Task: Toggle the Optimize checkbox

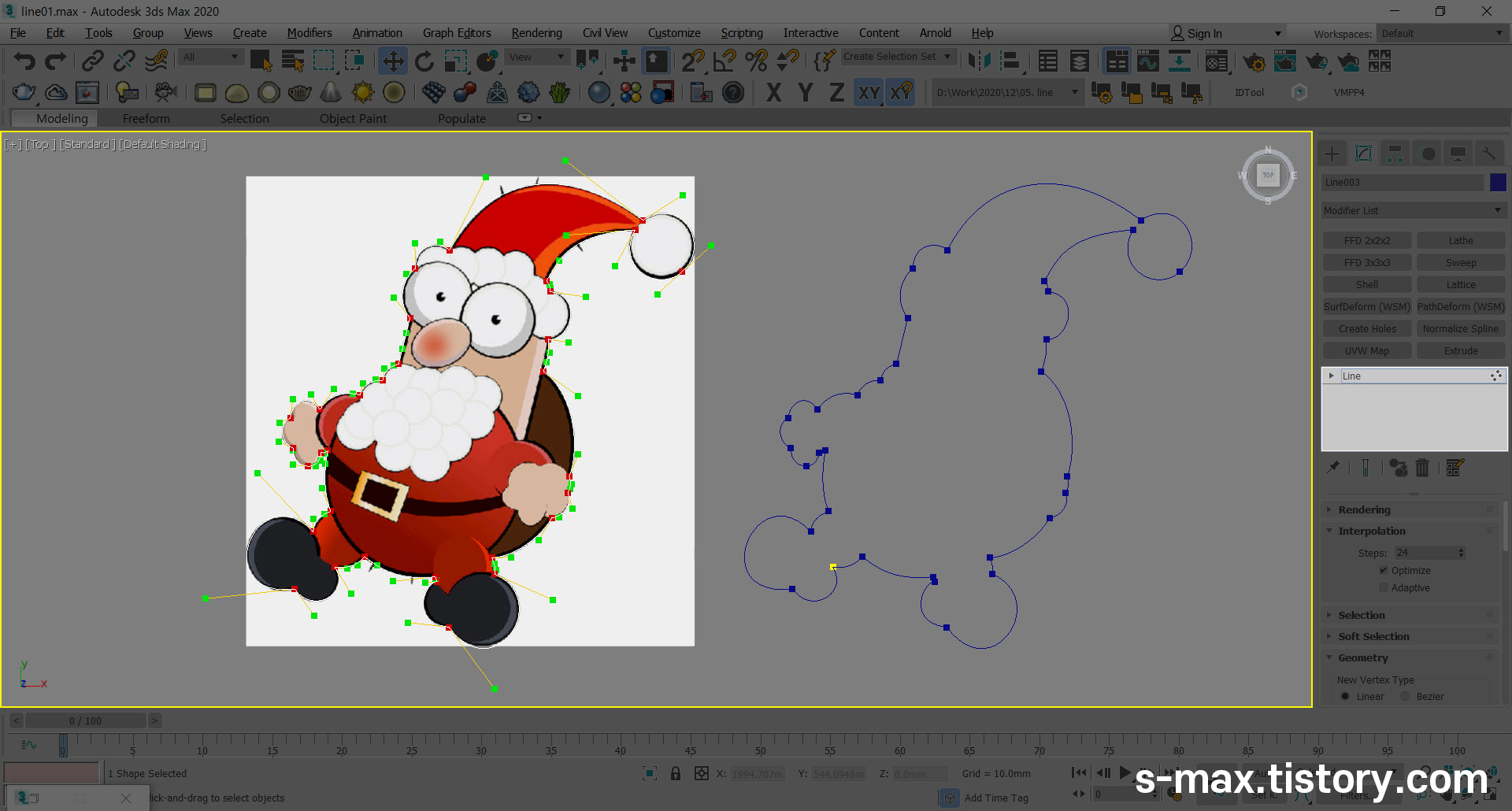Action: pyautogui.click(x=1384, y=570)
